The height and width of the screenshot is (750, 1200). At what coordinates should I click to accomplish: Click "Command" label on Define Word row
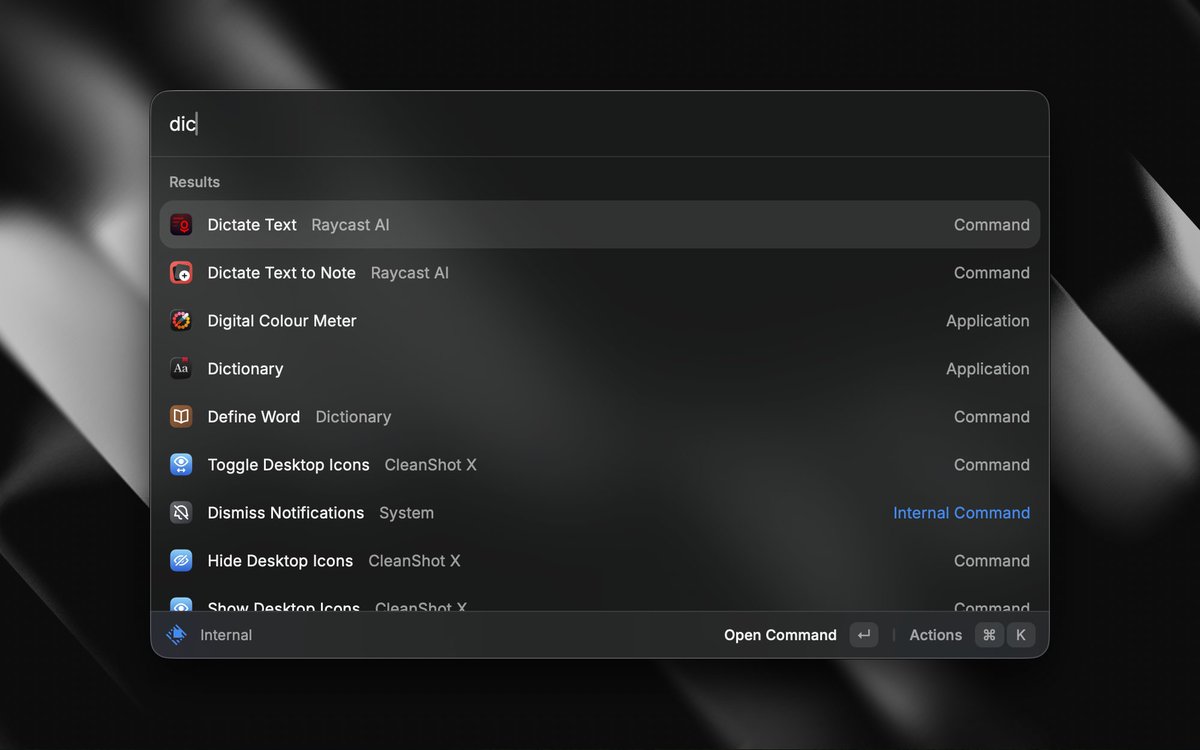tap(992, 417)
